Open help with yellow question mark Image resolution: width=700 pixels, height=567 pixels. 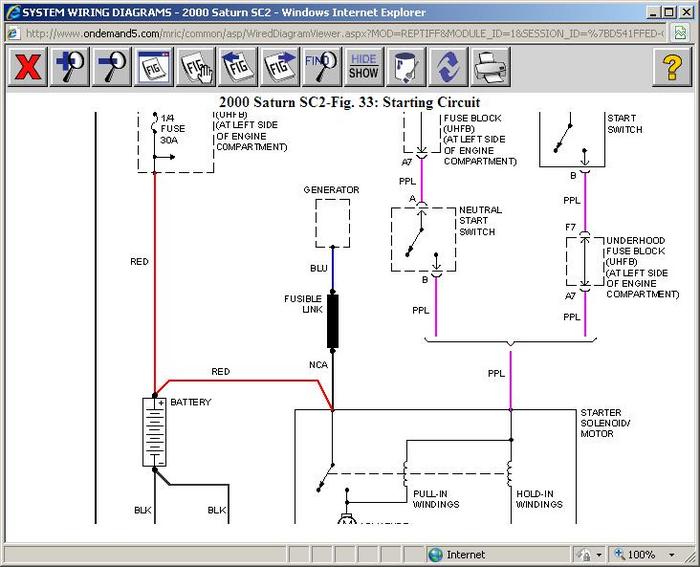click(x=672, y=67)
